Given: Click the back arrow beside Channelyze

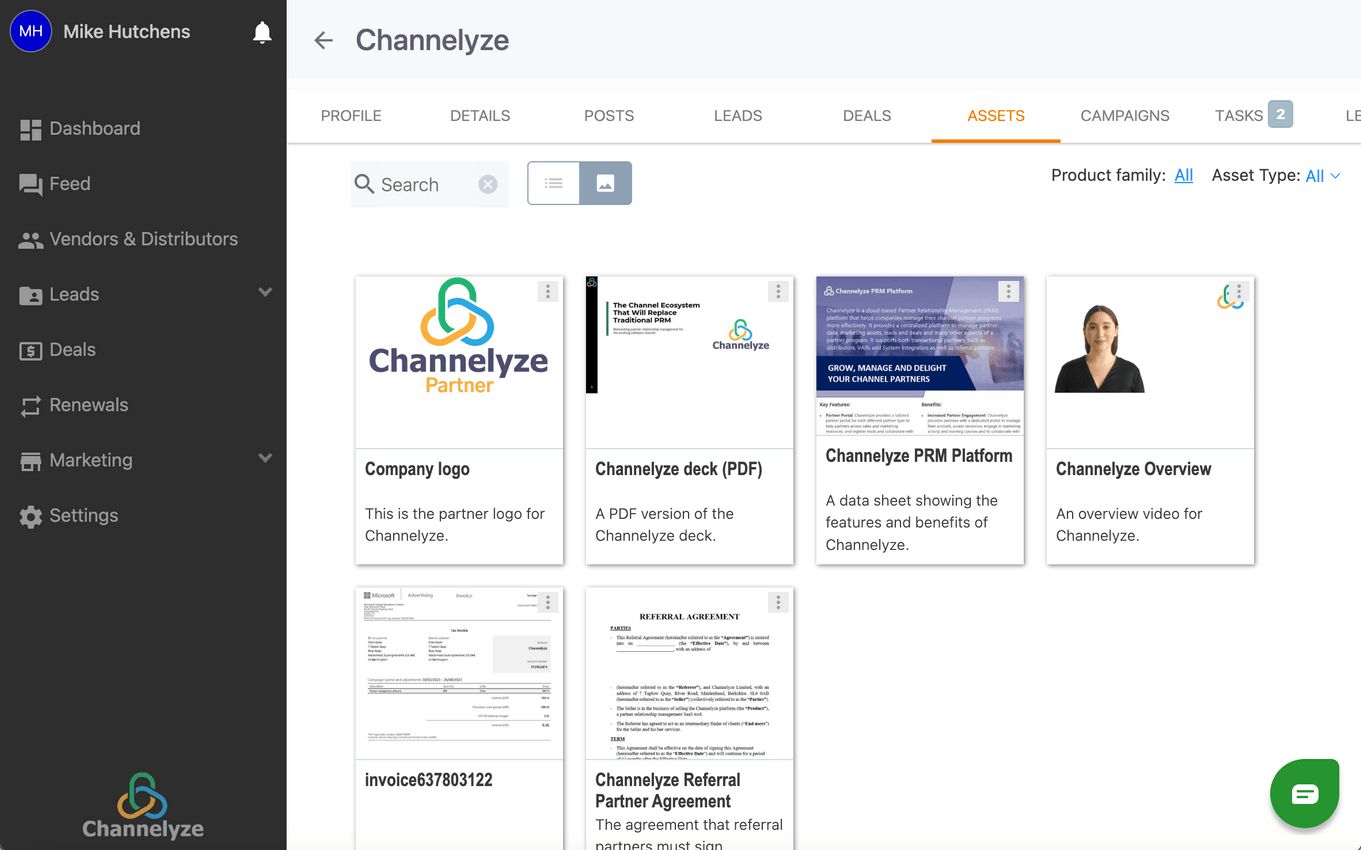Looking at the screenshot, I should pyautogui.click(x=322, y=40).
